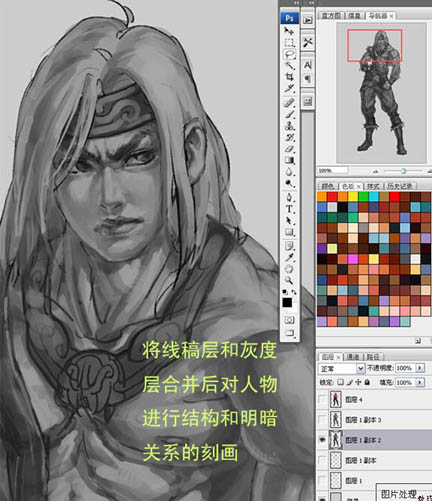The image size is (432, 501).
Task: Open the Actions play panel icon
Action: [x=308, y=20]
